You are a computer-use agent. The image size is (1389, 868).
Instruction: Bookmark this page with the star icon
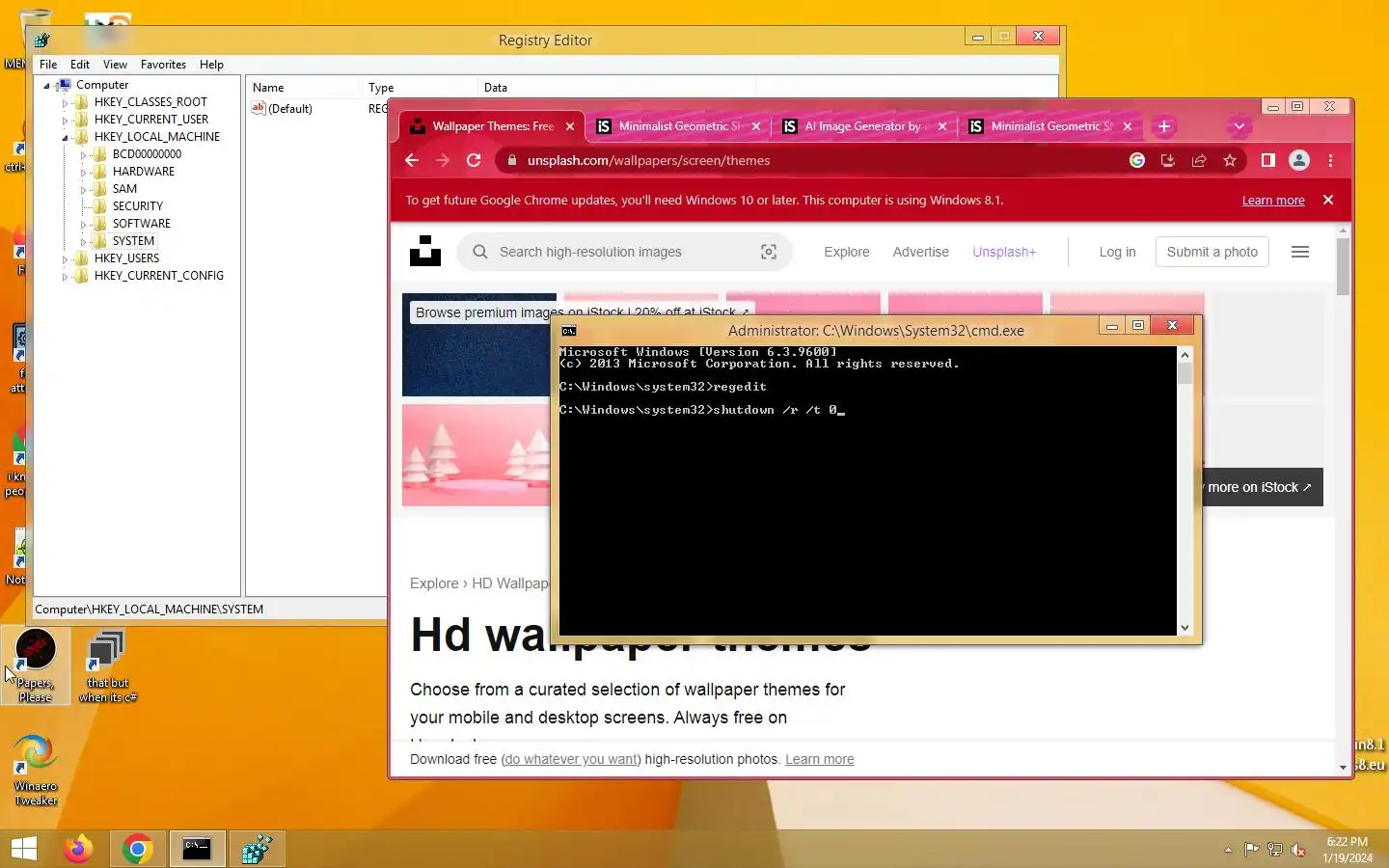tap(1230, 160)
